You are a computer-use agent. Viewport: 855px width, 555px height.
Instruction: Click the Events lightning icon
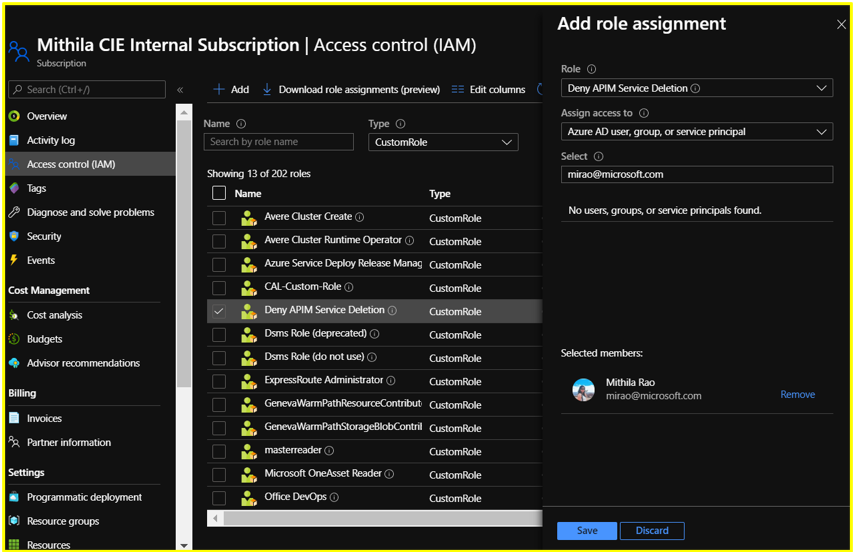[x=14, y=260]
